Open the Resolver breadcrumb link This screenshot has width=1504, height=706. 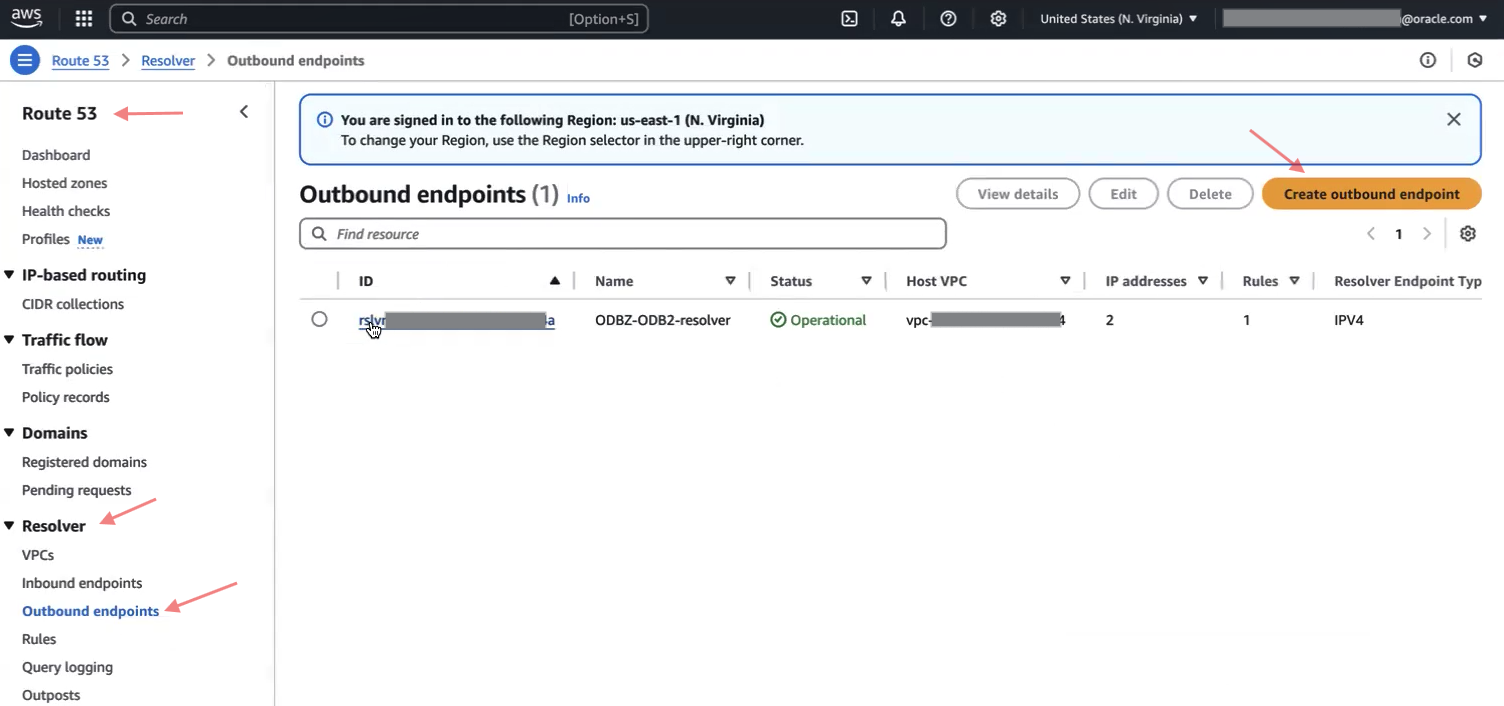coord(168,60)
